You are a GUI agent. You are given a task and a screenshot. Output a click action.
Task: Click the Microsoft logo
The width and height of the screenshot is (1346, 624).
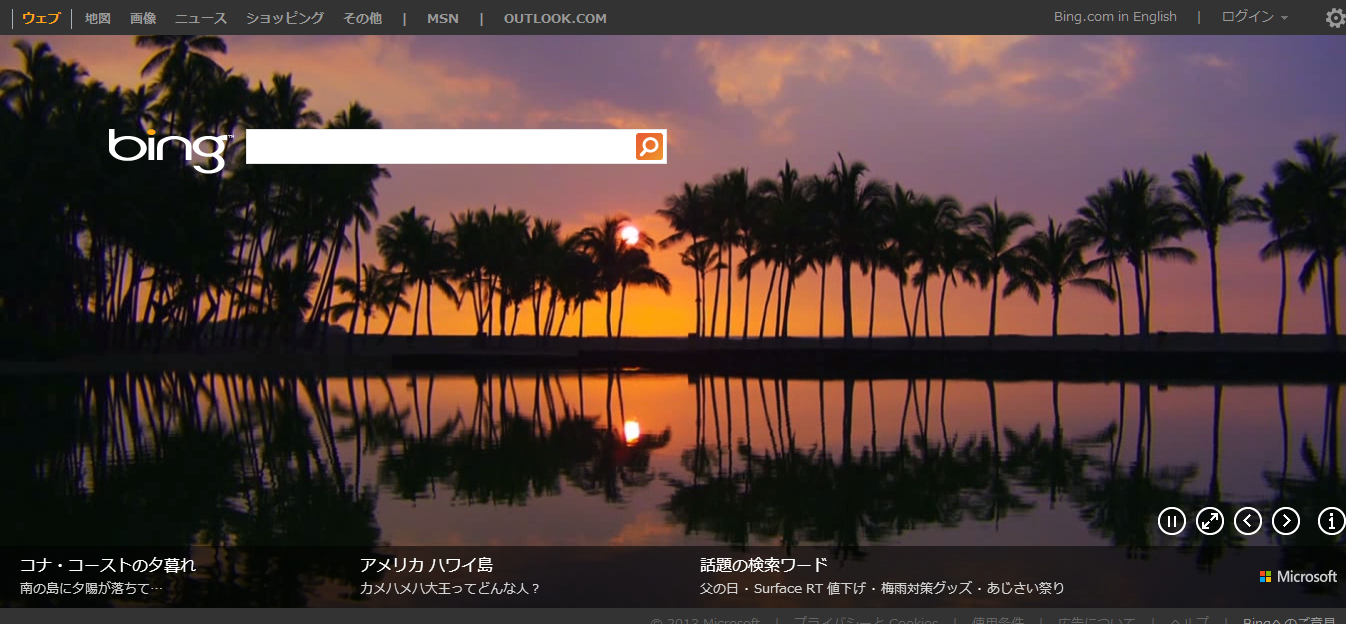(1298, 577)
